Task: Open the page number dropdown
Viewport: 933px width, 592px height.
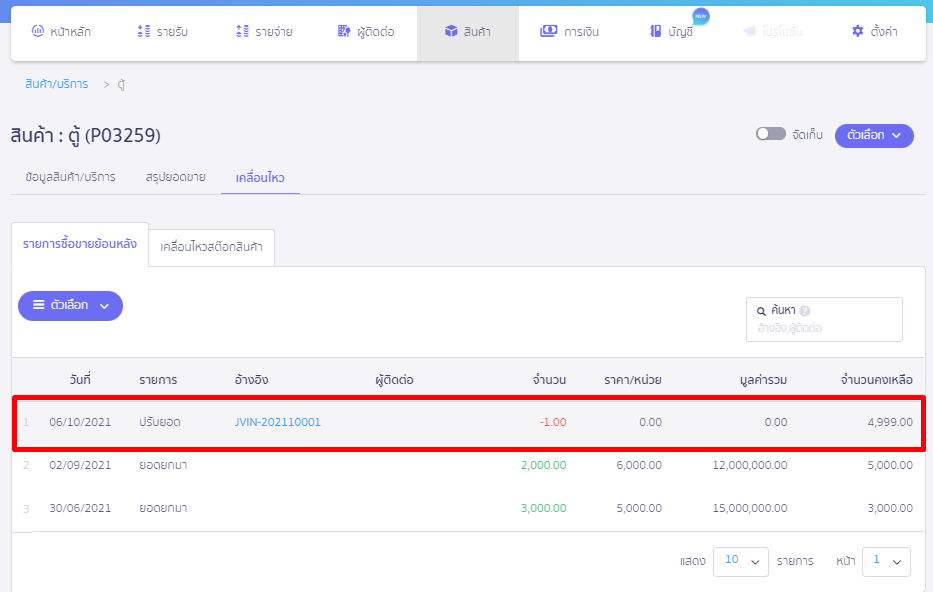Action: 886,561
